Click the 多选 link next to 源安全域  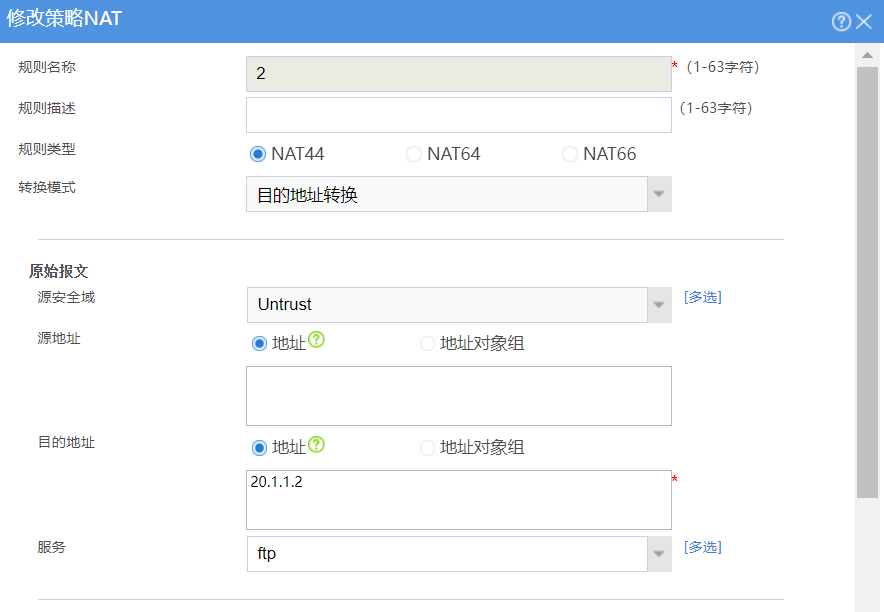coord(702,297)
